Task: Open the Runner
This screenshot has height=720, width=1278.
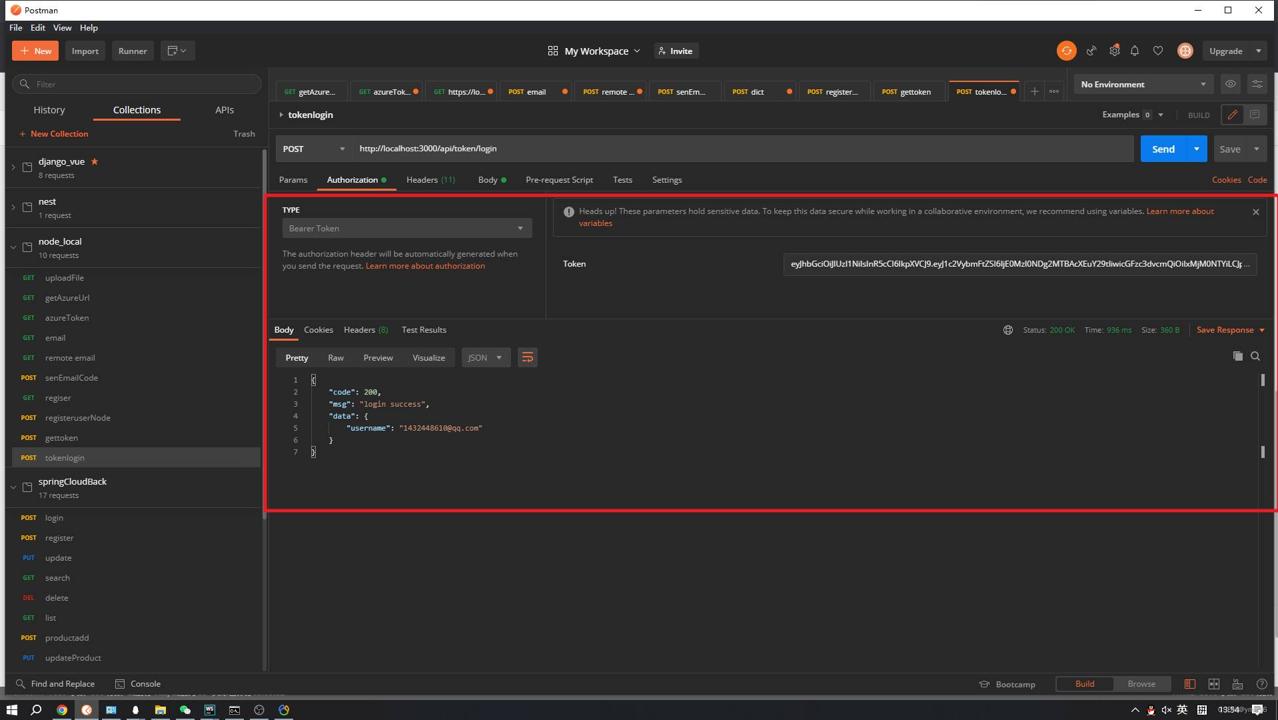Action: 132,51
